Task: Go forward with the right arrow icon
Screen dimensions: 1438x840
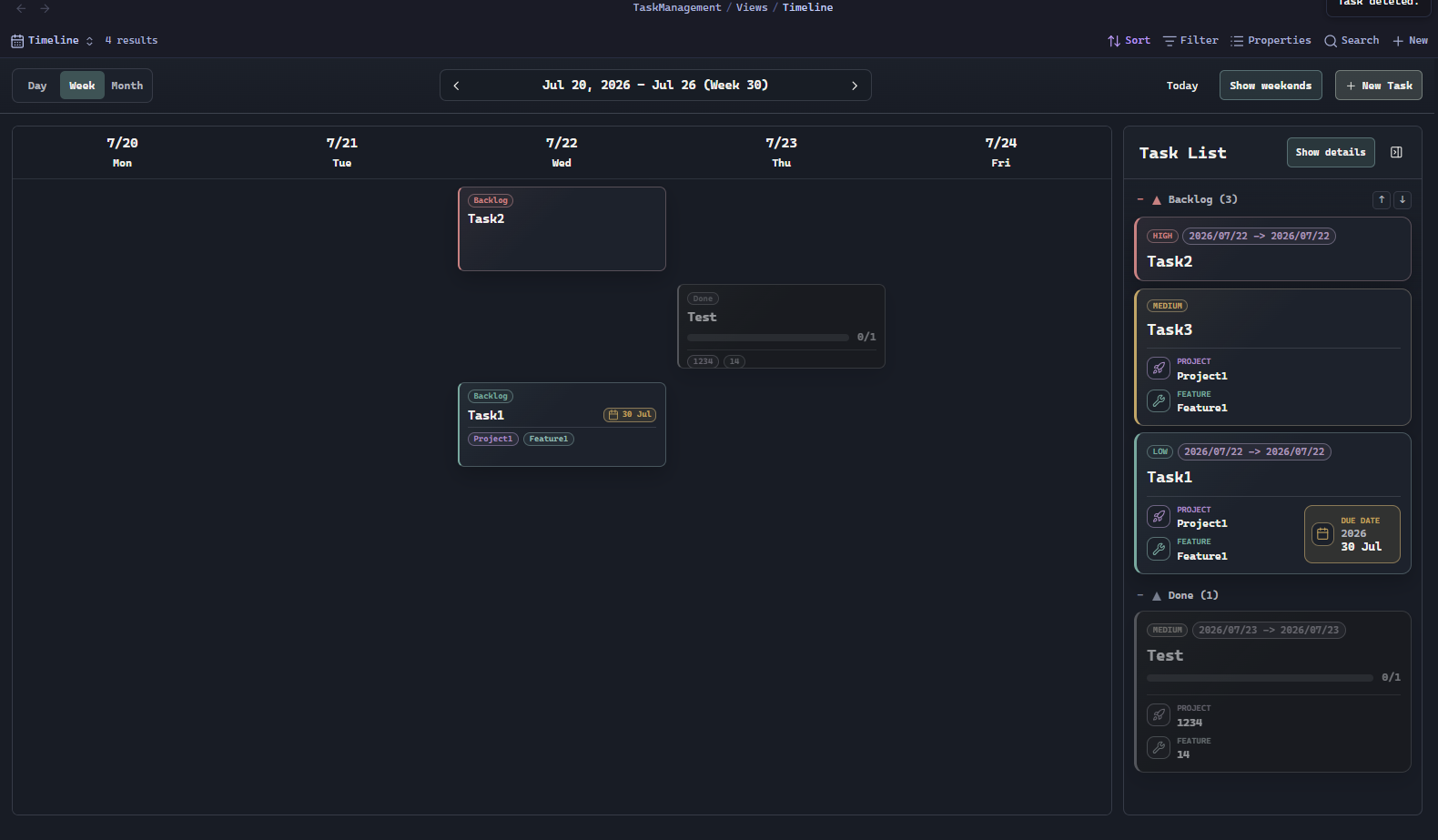Action: click(x=45, y=8)
